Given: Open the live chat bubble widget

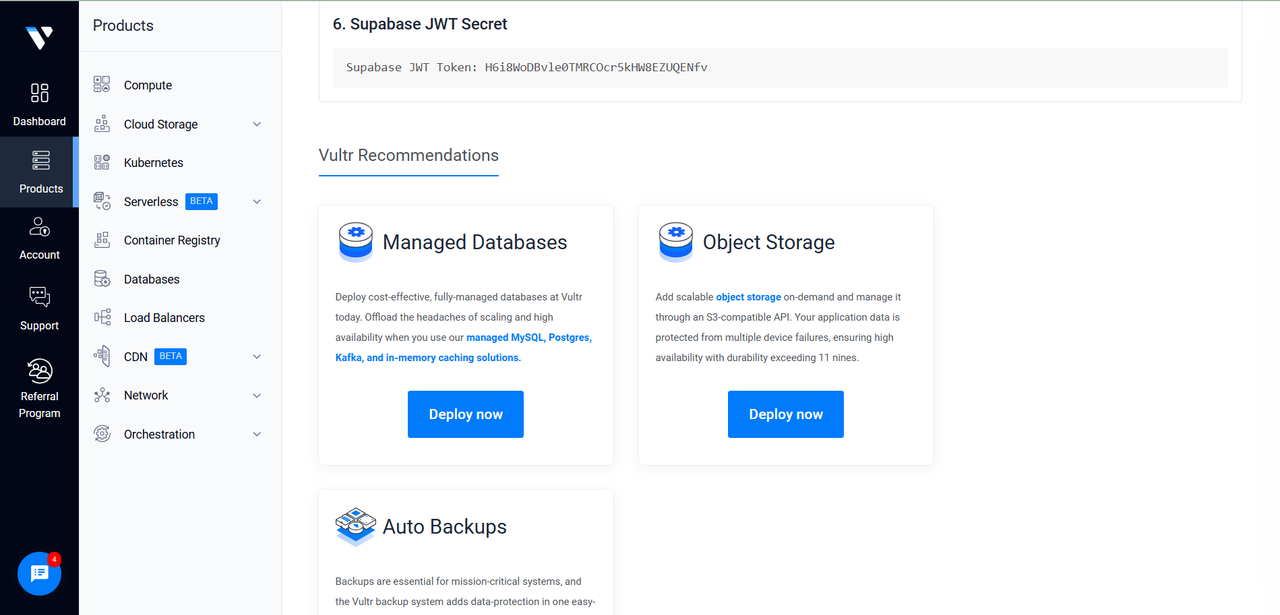Looking at the screenshot, I should [x=40, y=574].
